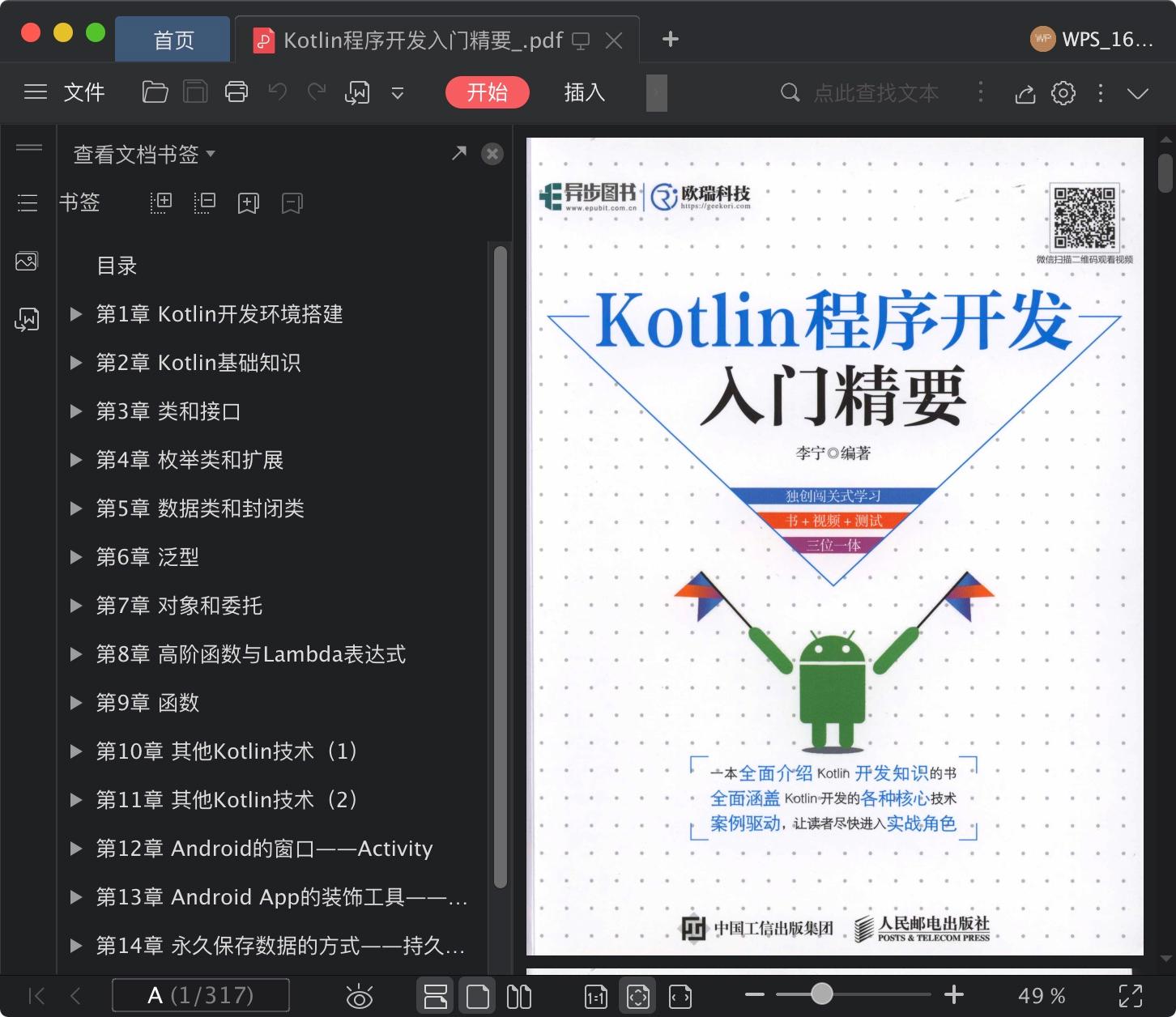Go to previous page arrow
Viewport: 1176px width, 1017px height.
pos(75,996)
